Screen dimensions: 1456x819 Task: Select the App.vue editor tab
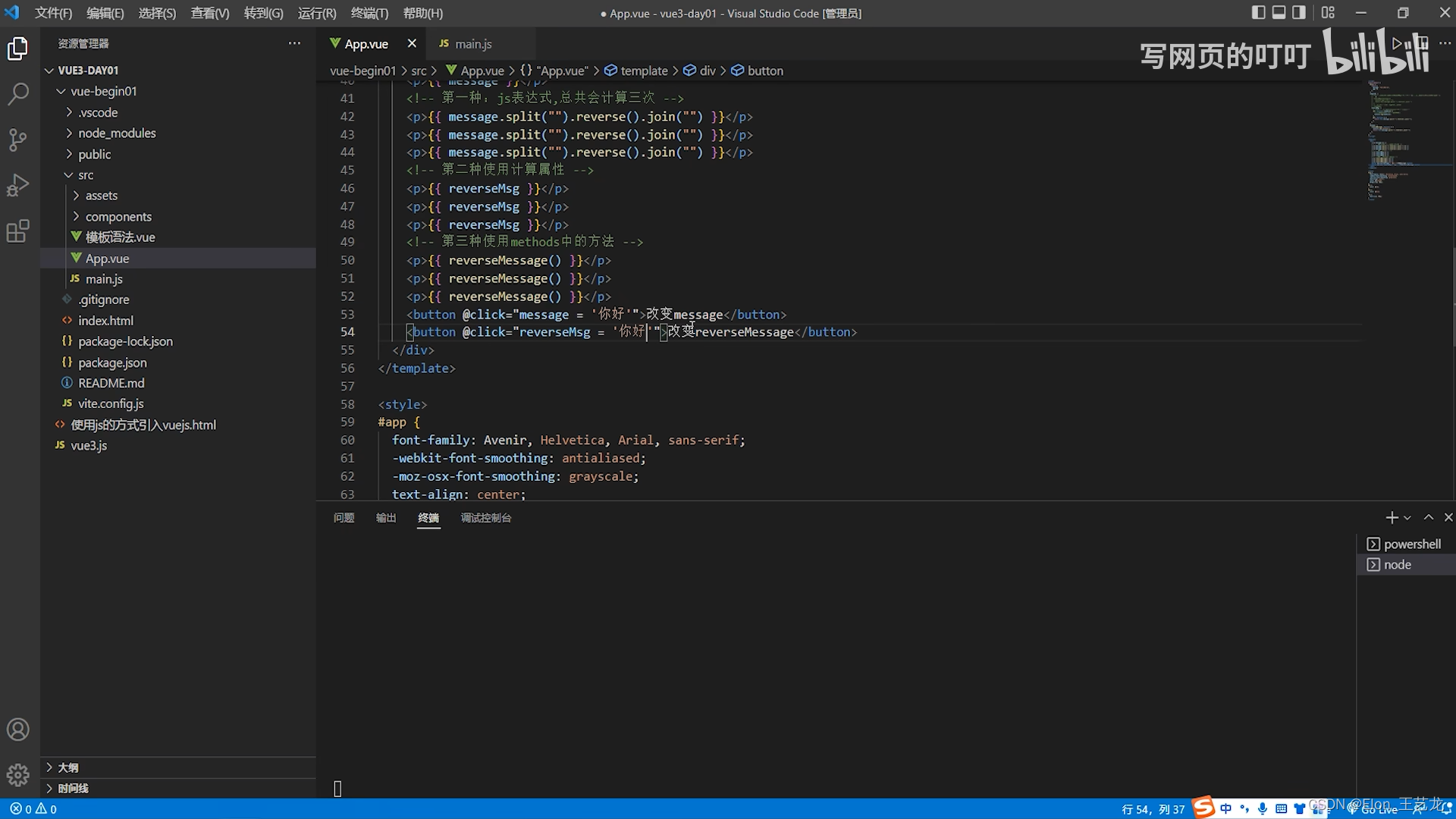point(366,44)
